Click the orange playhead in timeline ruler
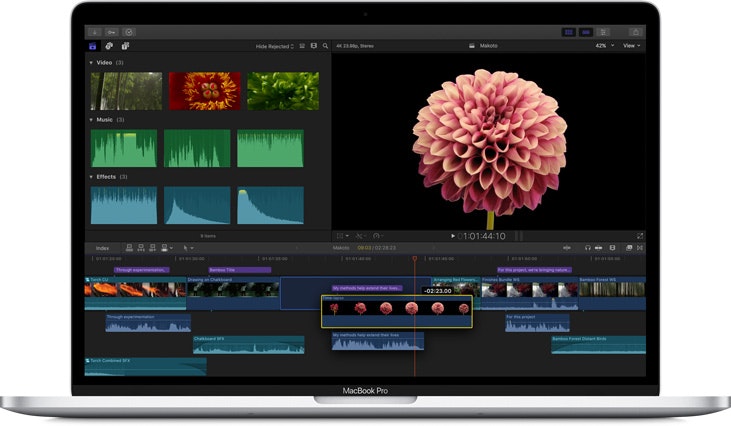 point(414,258)
